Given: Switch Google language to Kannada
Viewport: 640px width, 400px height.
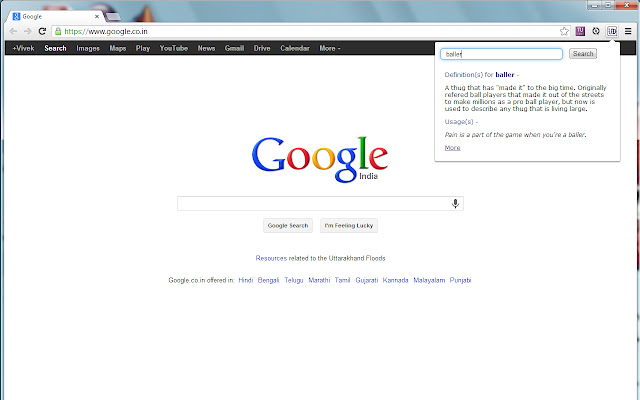Looking at the screenshot, I should (x=396, y=280).
